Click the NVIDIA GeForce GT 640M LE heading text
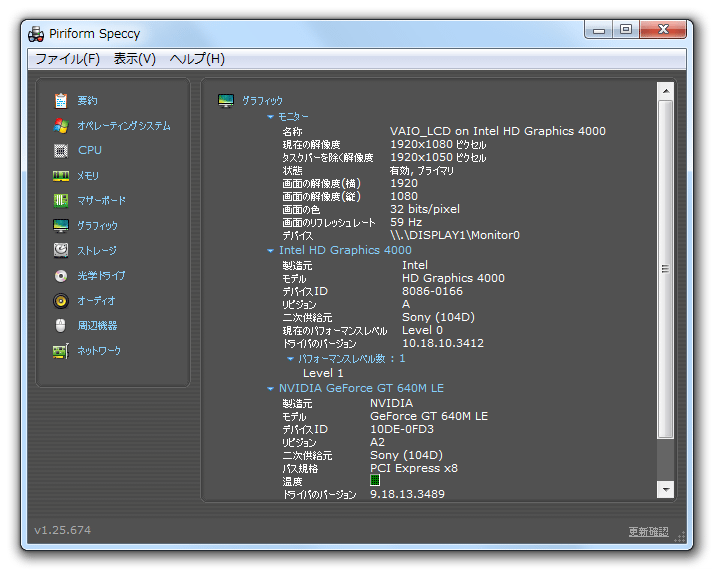The image size is (718, 575). [361, 388]
